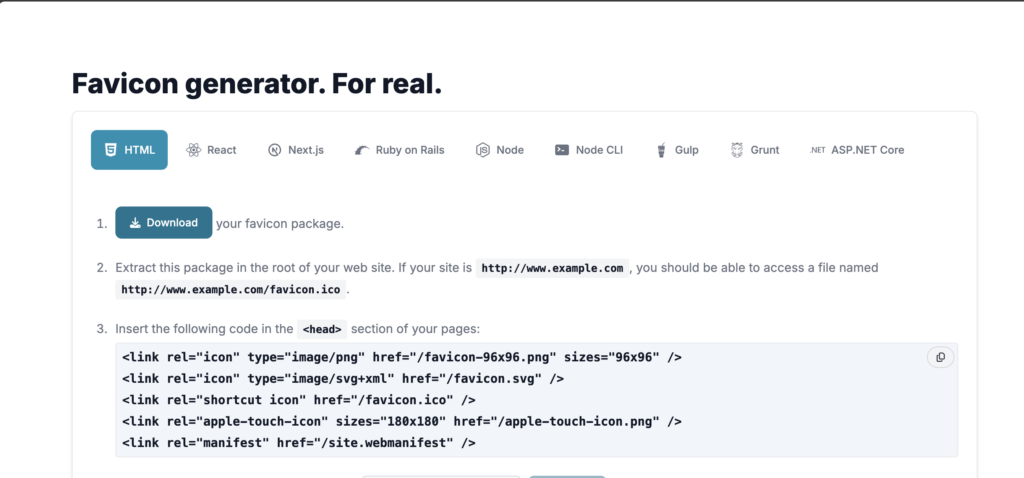Choose the Next.js circled N icon
This screenshot has height=478, width=1024.
point(274,150)
